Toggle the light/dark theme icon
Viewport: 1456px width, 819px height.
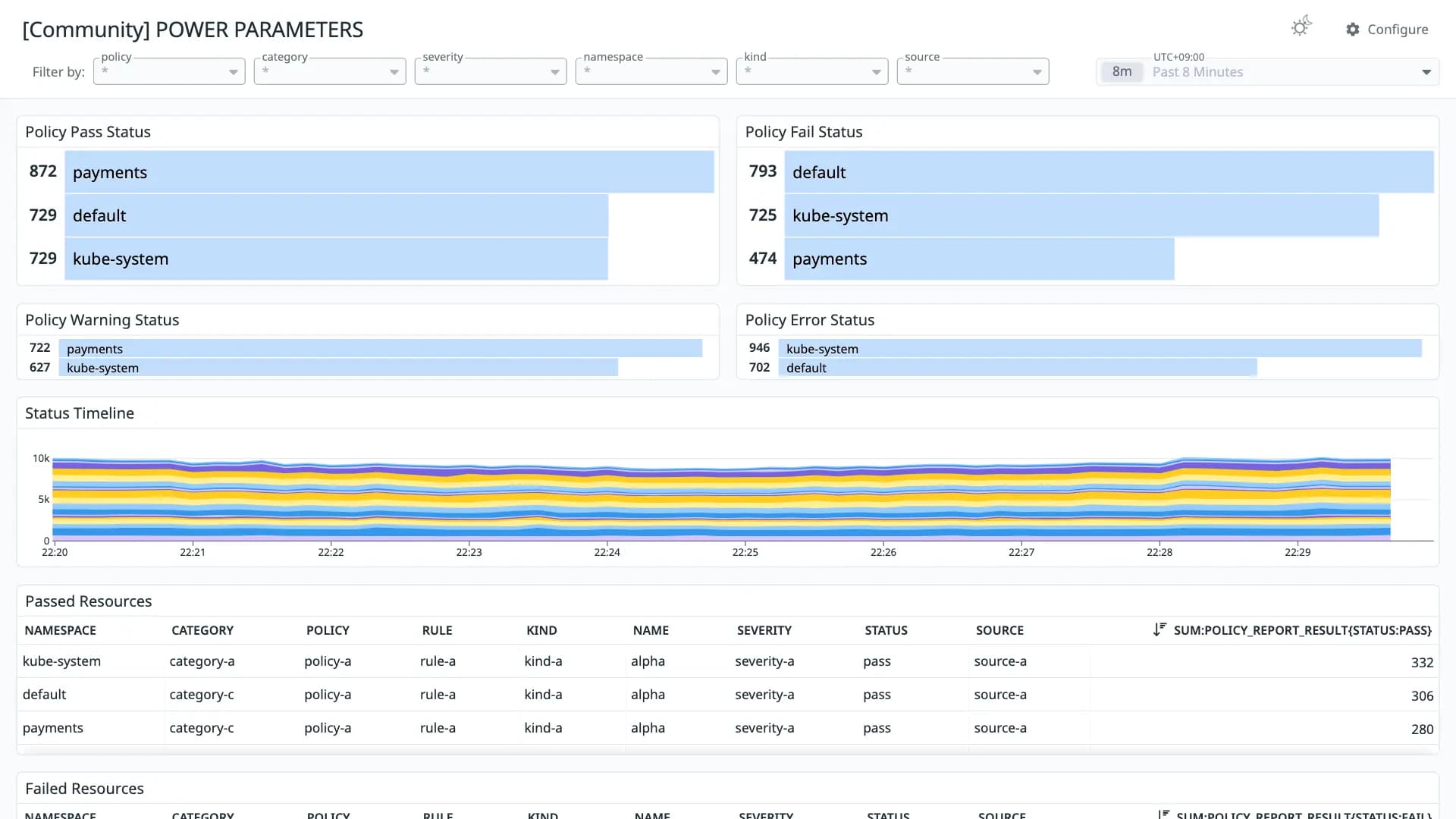click(1301, 27)
